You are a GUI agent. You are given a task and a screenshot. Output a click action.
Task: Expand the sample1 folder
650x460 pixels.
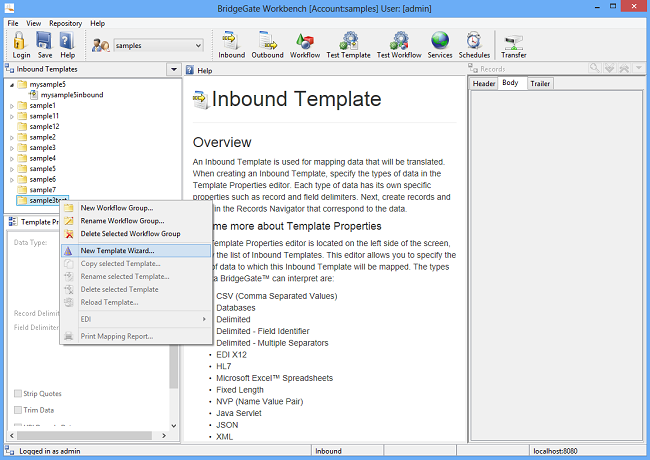click(x=12, y=106)
